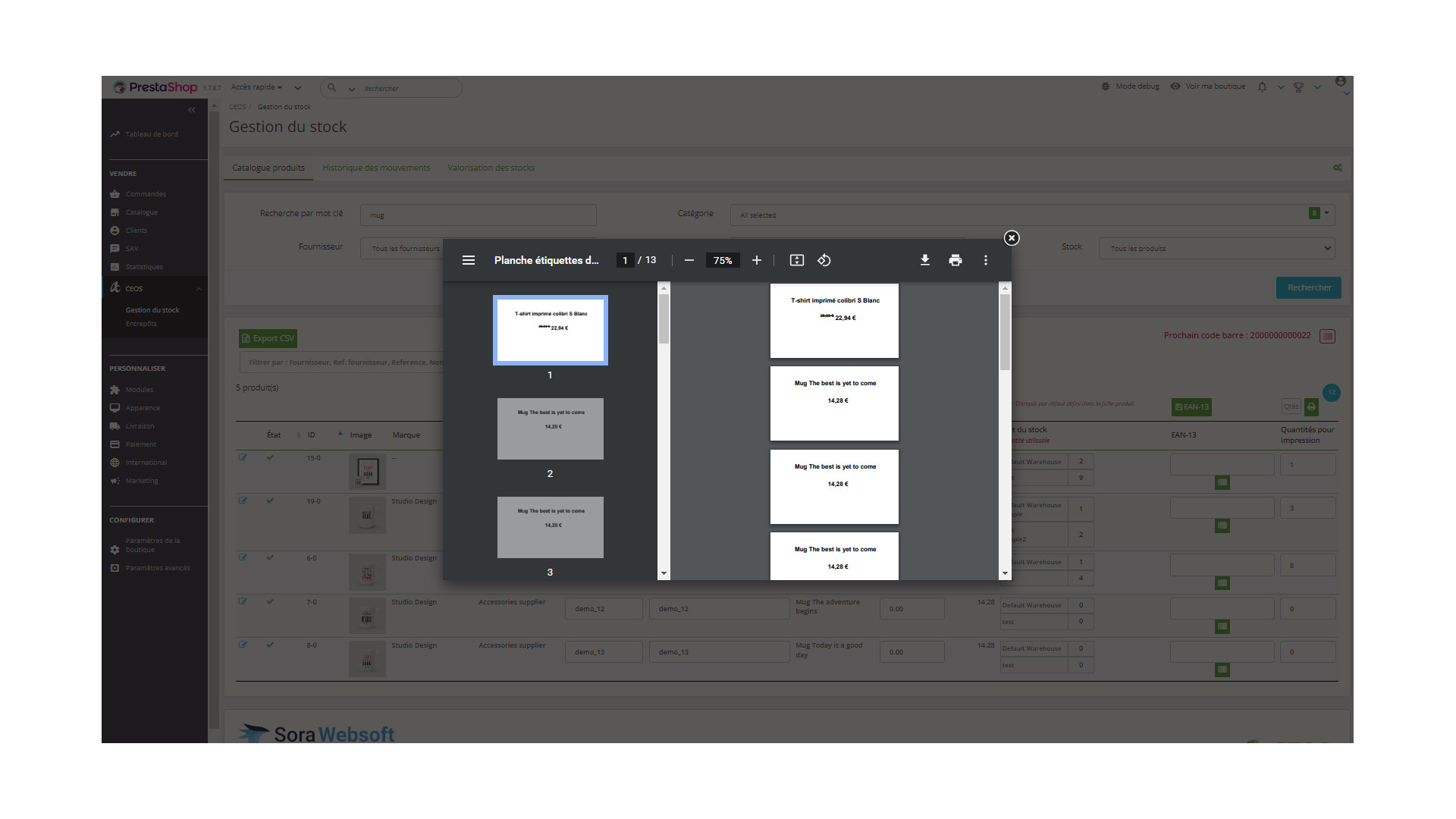Download the labels PDF
The width and height of the screenshot is (1456, 819).
924,260
